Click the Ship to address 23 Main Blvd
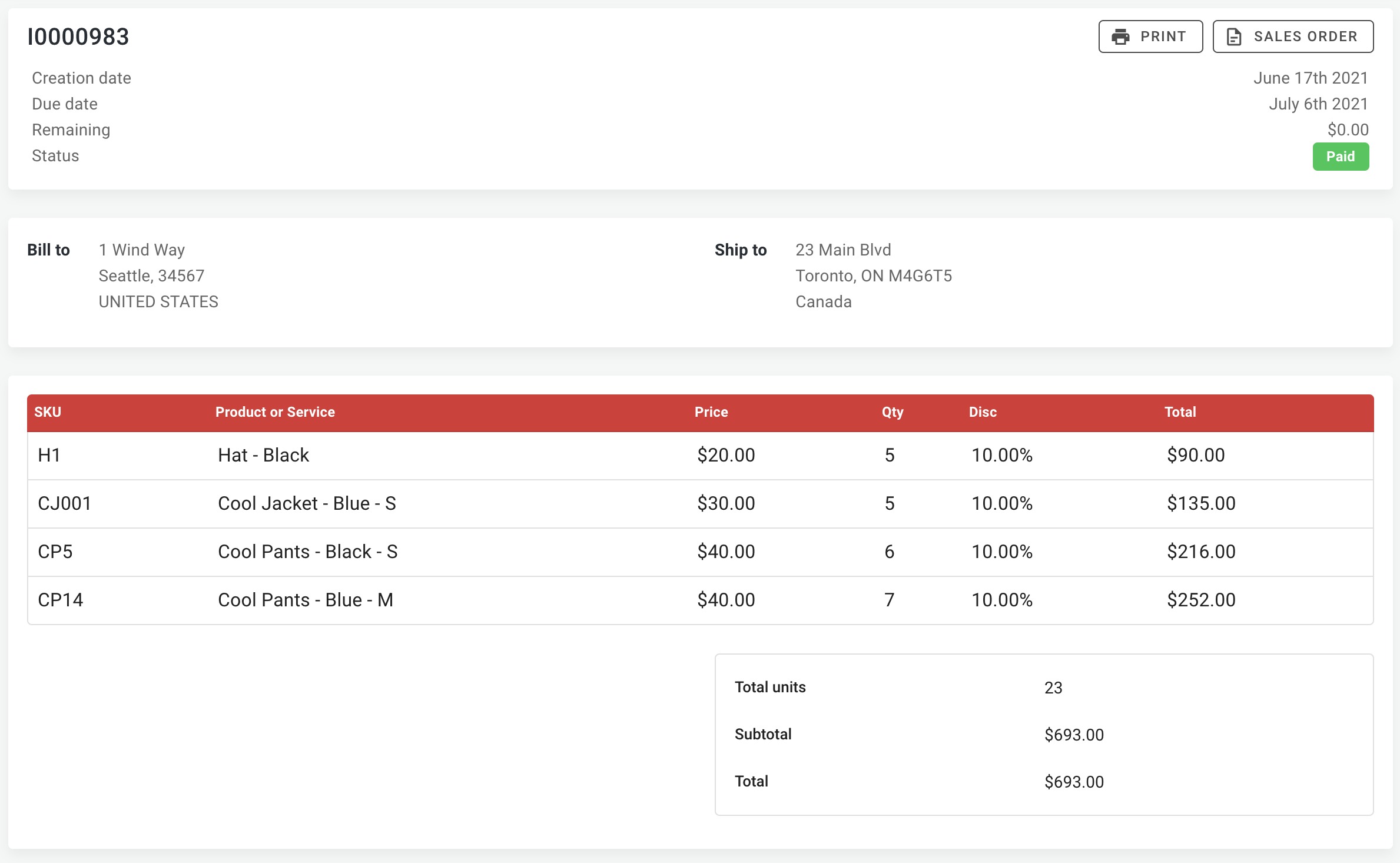This screenshot has height=863, width=1400. point(843,250)
